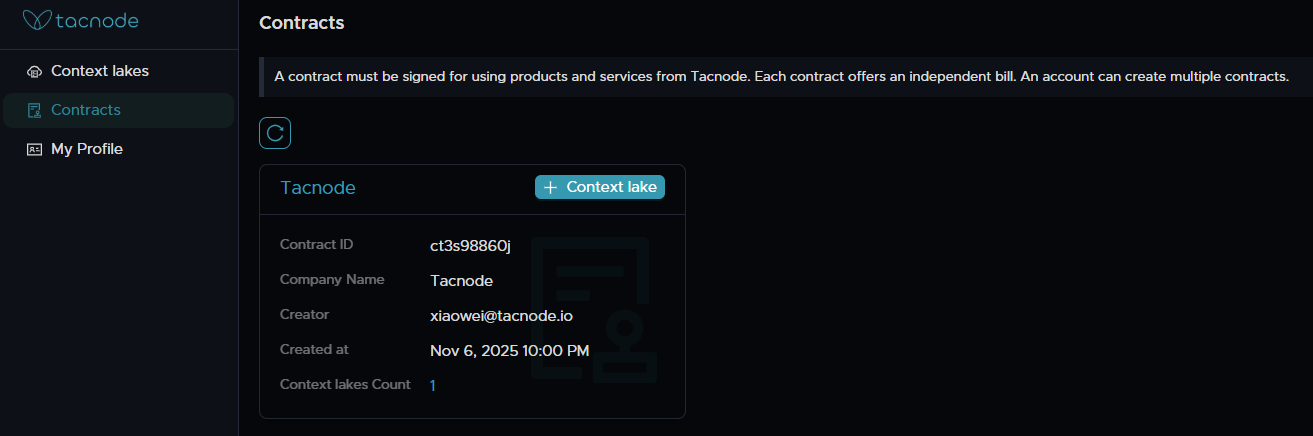Image resolution: width=1313 pixels, height=436 pixels.
Task: Click the Context lakes sidebar icon
Action: [34, 71]
